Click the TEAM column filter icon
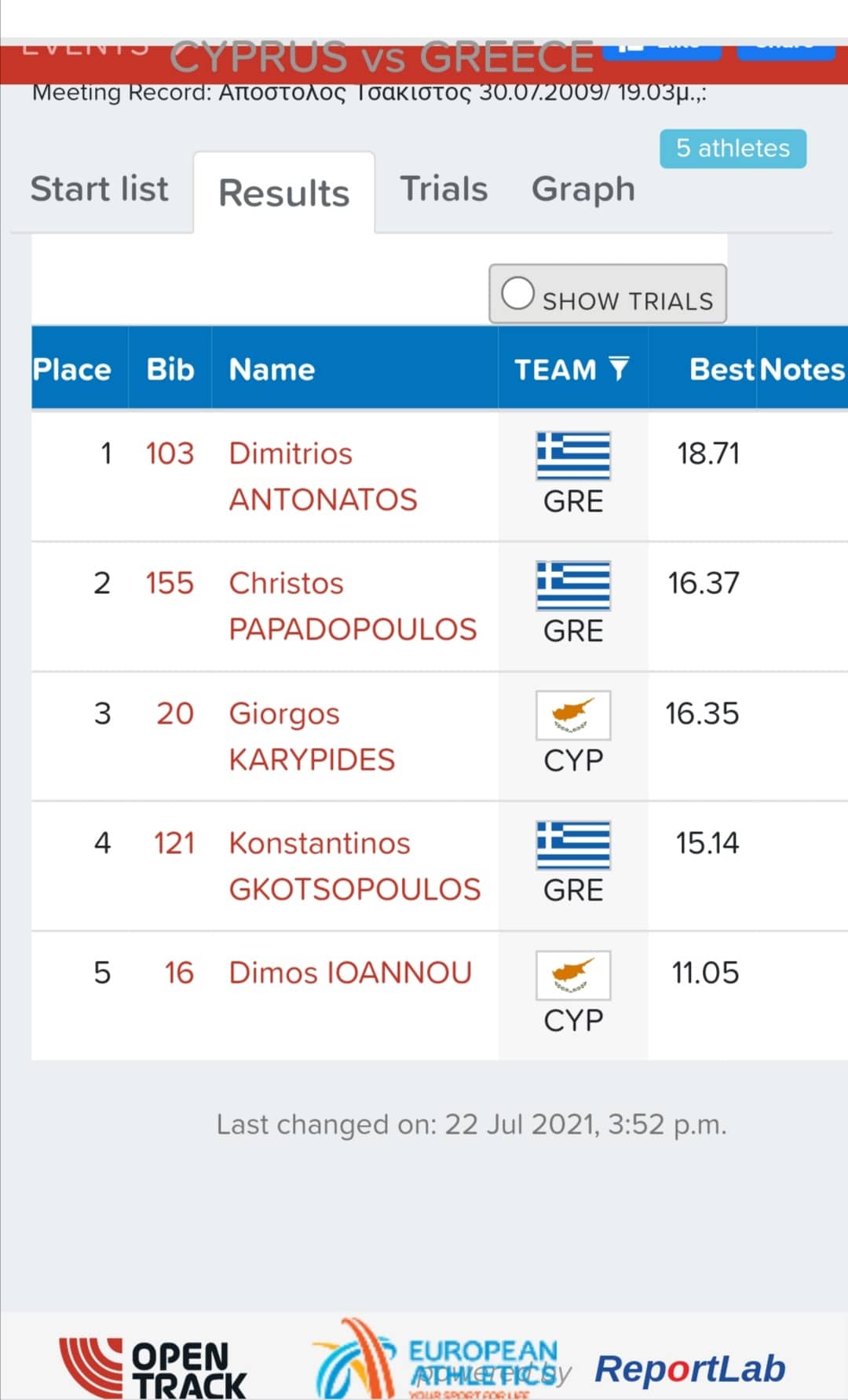Image resolution: width=848 pixels, height=1400 pixels. [619, 368]
